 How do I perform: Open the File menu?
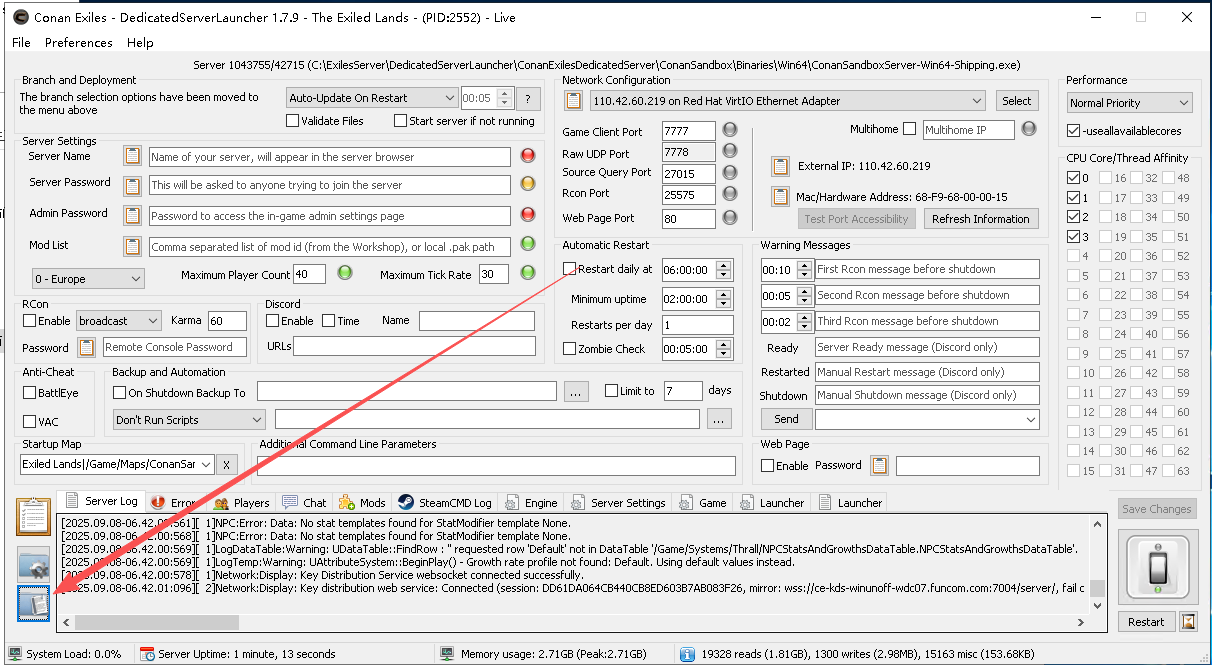tap(21, 42)
